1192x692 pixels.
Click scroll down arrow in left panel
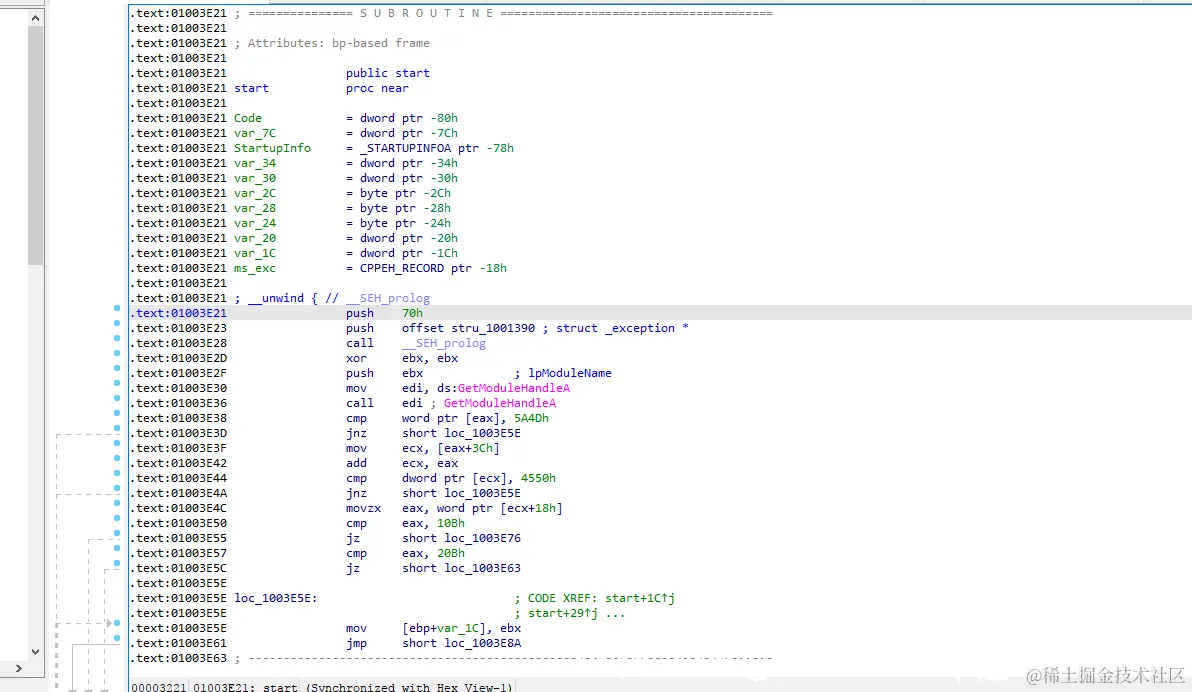click(35, 652)
